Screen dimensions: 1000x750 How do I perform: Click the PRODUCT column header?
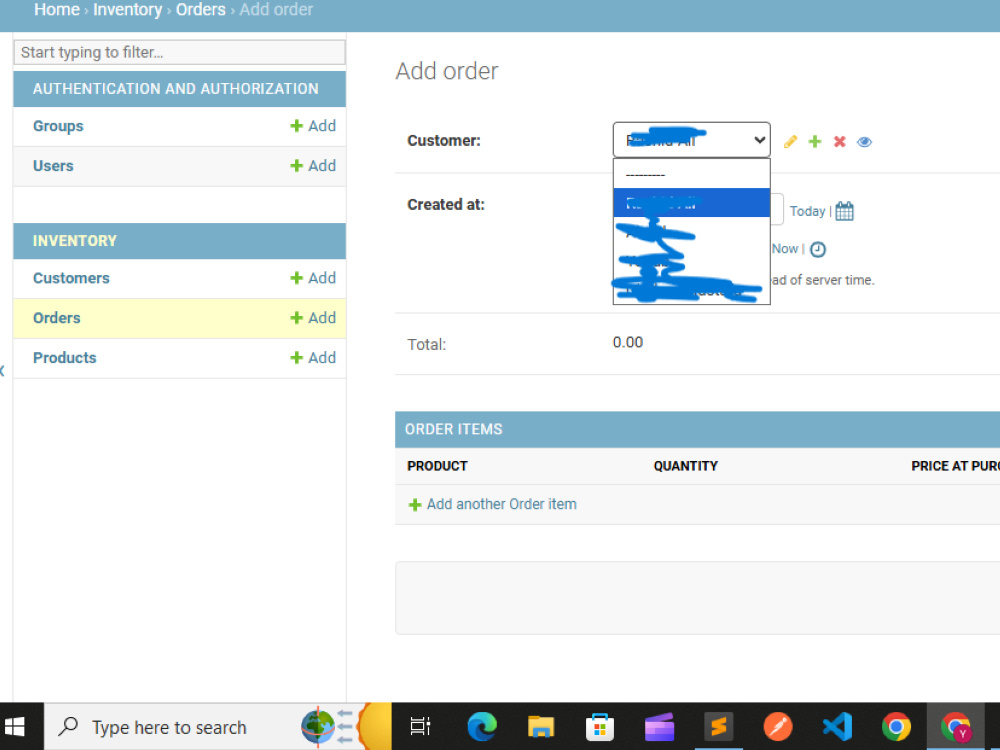pyautogui.click(x=437, y=466)
